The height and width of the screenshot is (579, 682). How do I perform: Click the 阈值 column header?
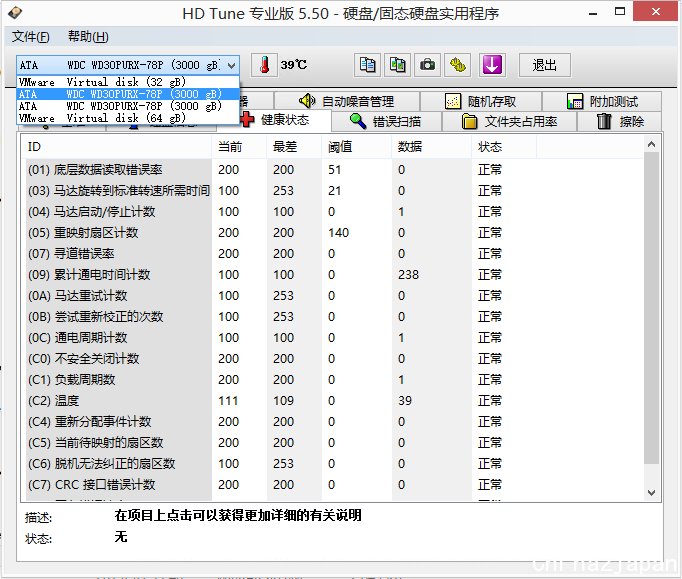point(356,147)
